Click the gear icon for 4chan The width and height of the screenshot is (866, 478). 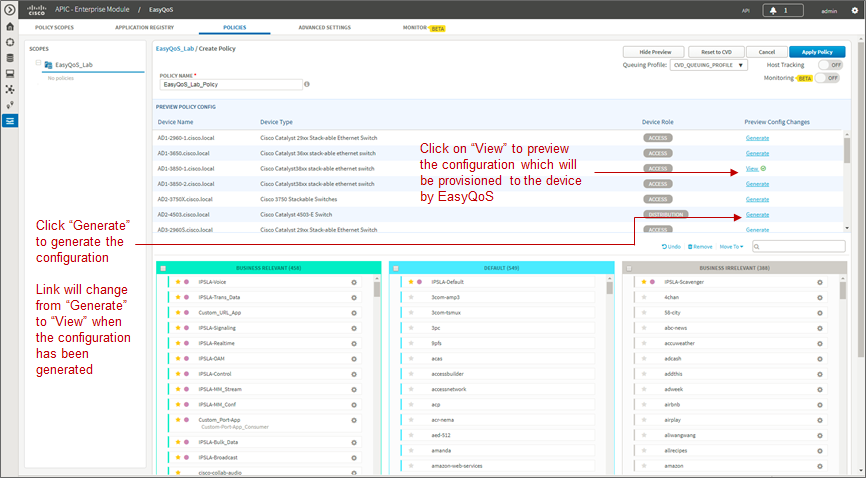tap(820, 298)
